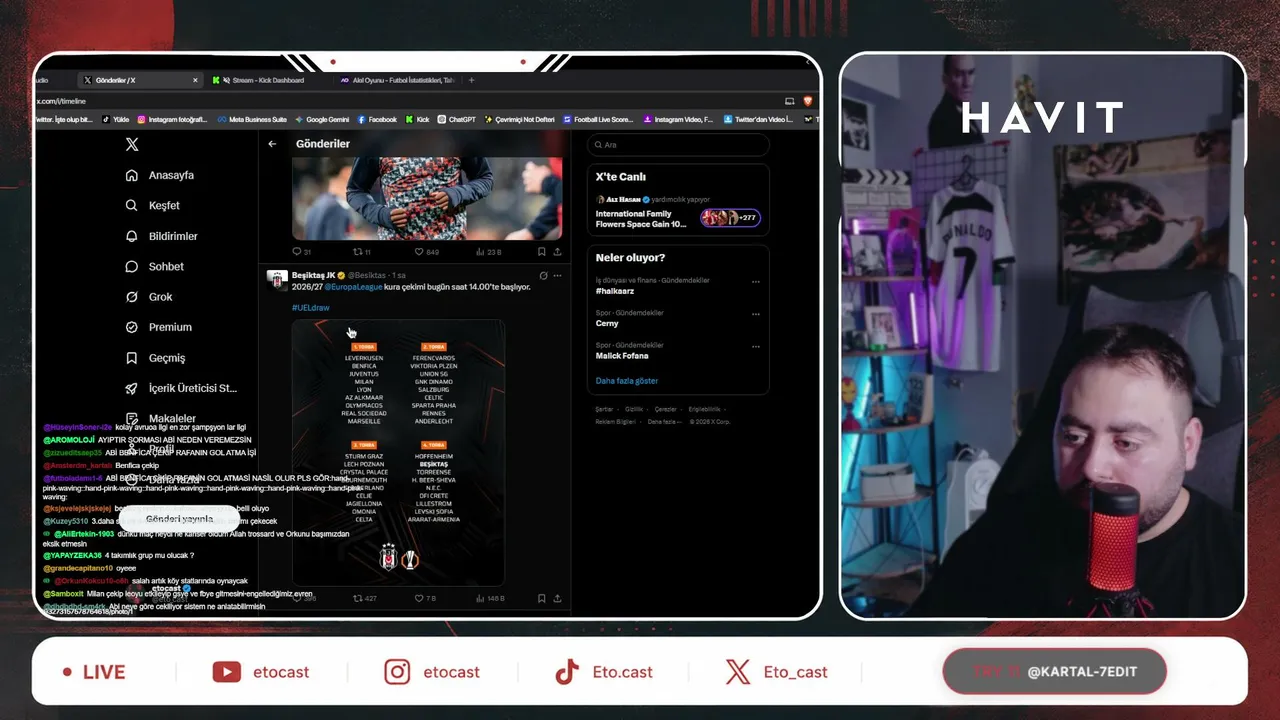This screenshot has height=720, width=1280.
Task: Open Meta Business Suite bookmark
Action: [252, 120]
